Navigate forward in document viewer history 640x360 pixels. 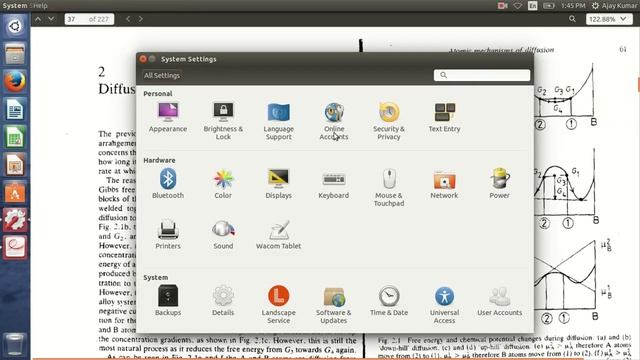pos(141,19)
